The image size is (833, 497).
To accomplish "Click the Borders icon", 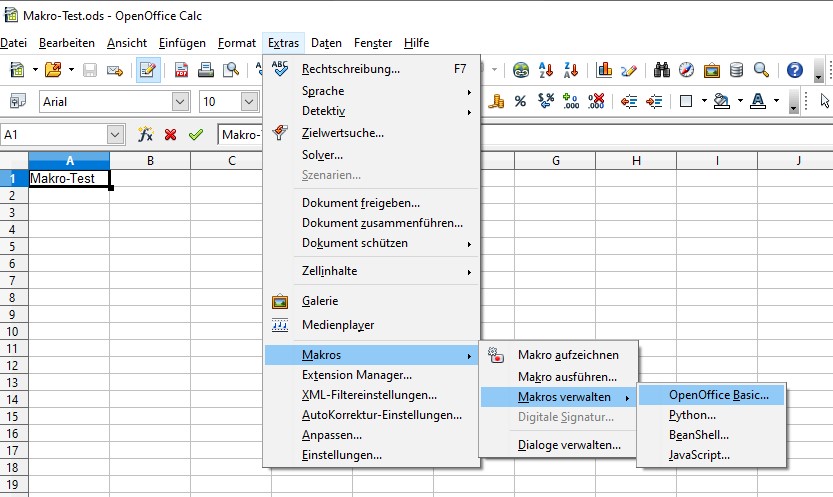I will tap(686, 101).
